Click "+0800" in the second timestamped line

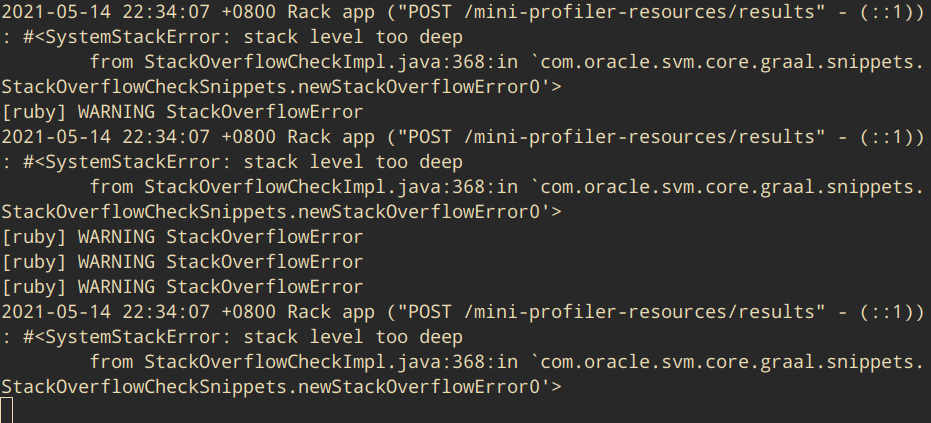click(x=249, y=137)
